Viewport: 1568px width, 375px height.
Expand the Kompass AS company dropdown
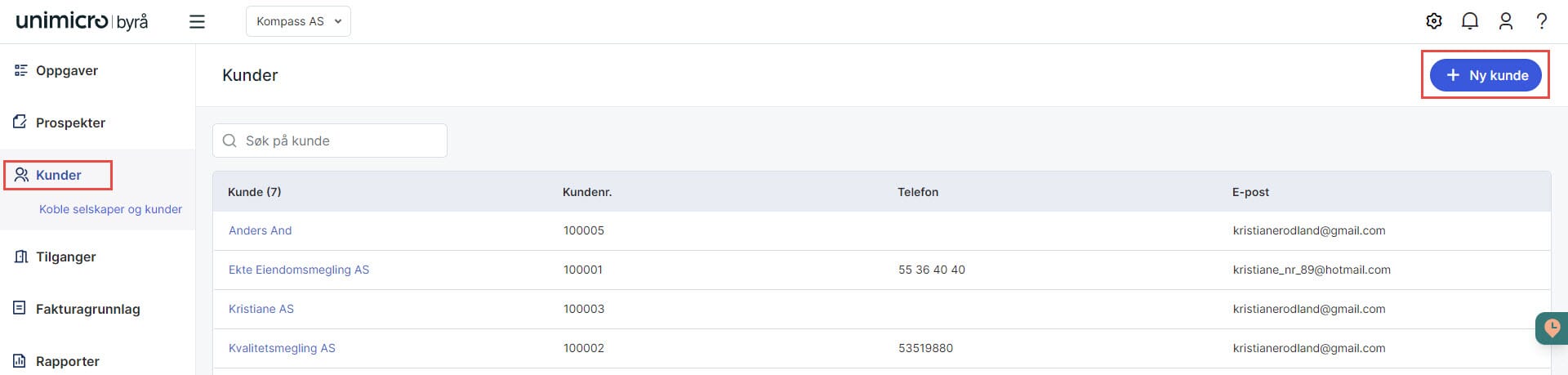click(298, 21)
